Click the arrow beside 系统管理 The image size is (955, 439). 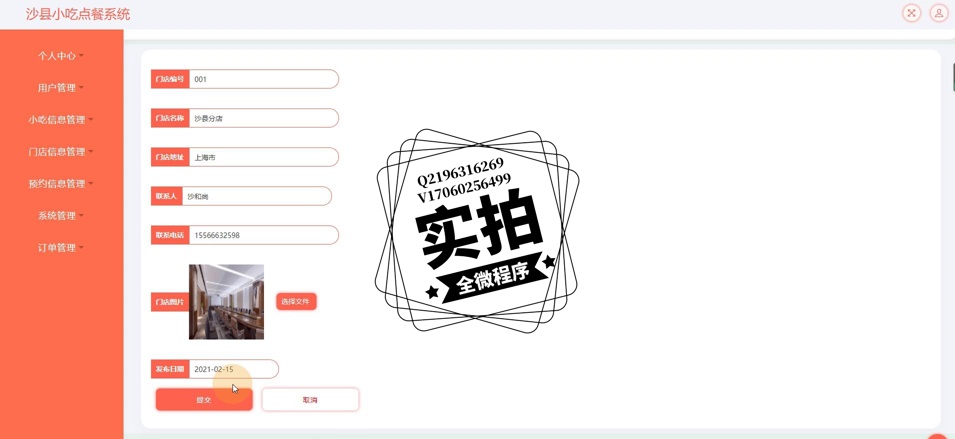click(81, 216)
